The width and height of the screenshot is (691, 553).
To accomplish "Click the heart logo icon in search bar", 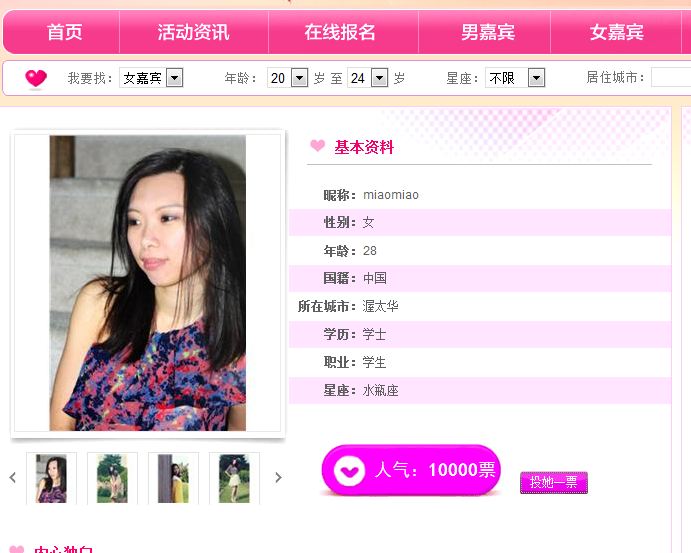I will click(36, 78).
